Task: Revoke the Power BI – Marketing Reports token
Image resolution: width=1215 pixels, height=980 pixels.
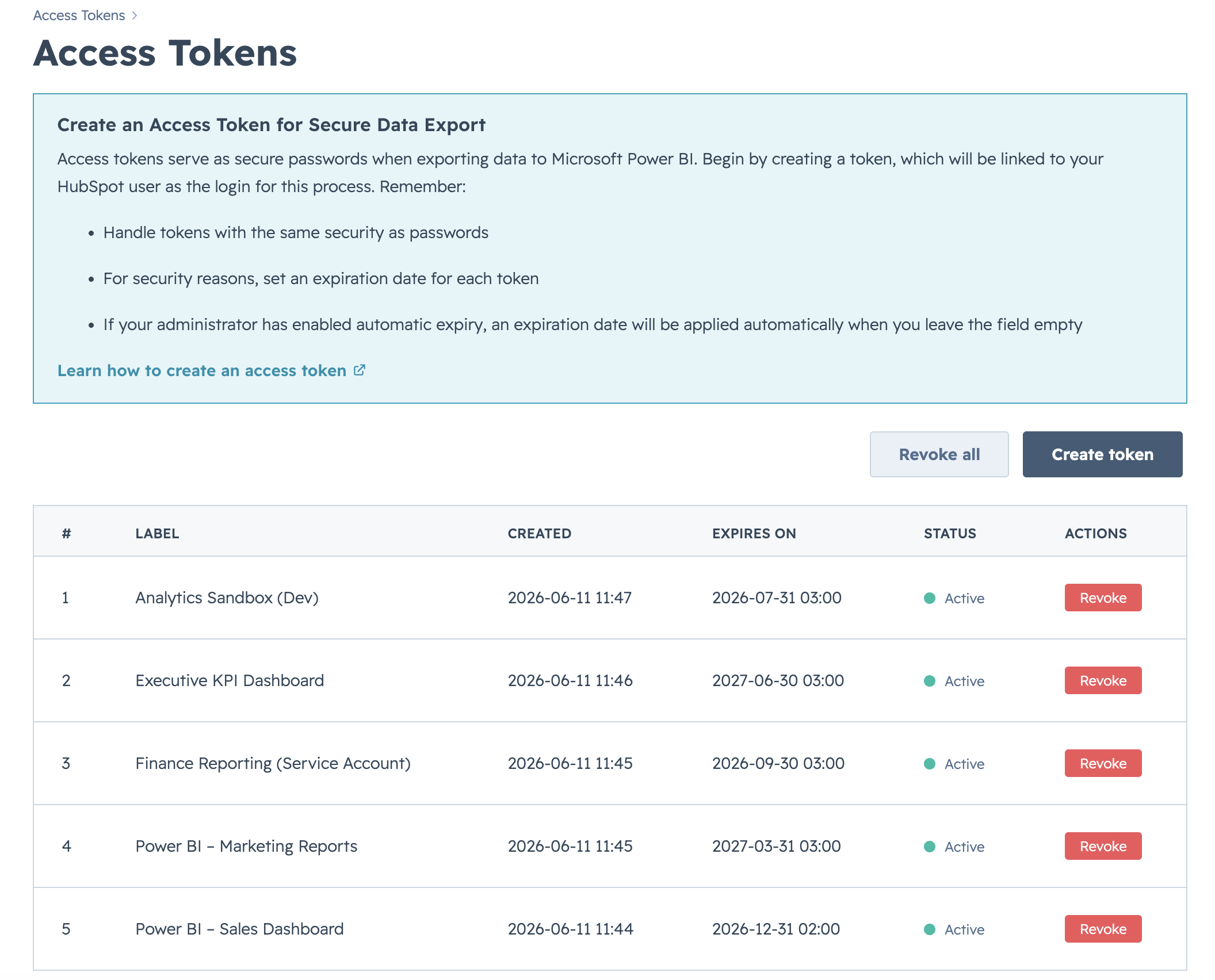Action: point(1103,846)
